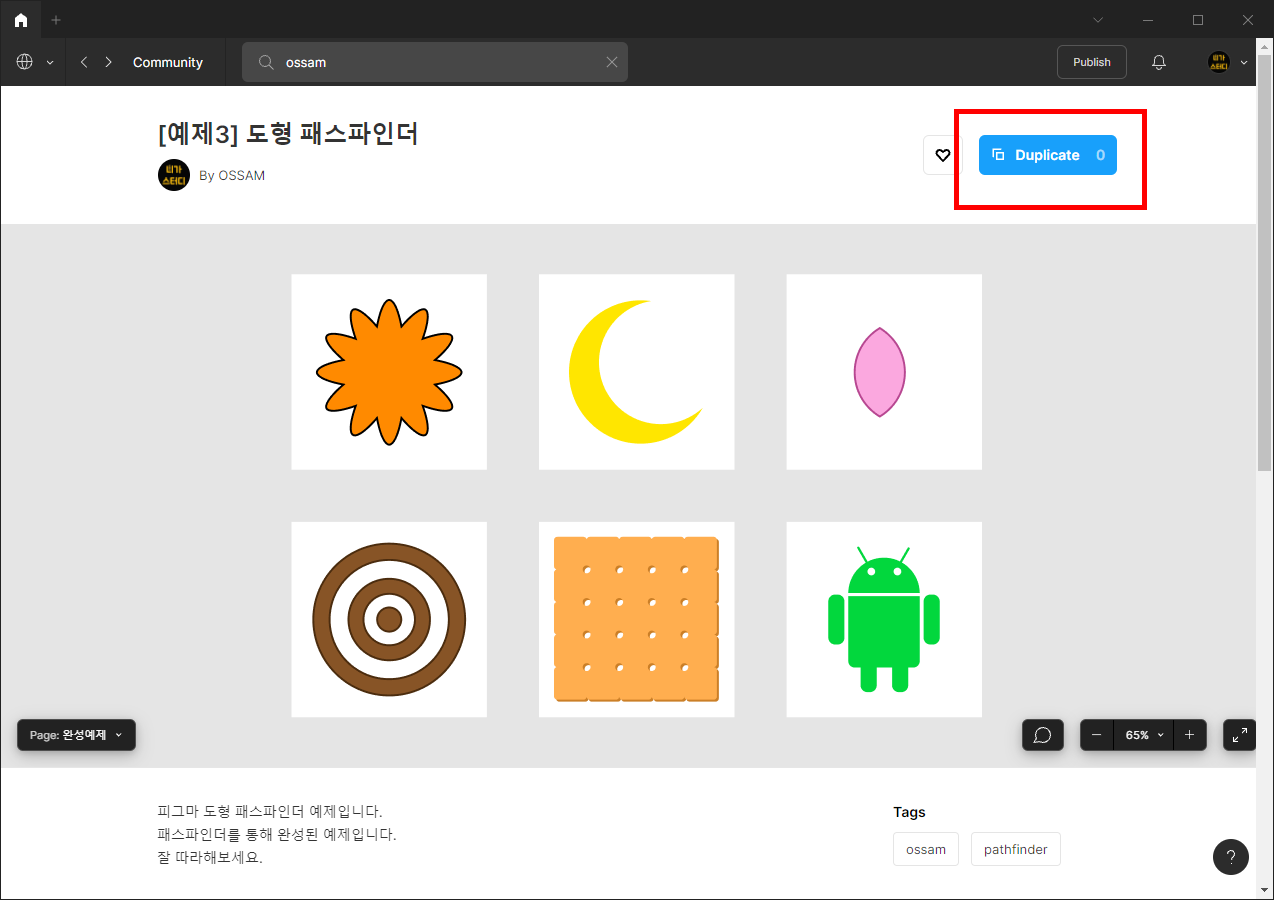
Task: Open the Home tab icon
Action: 21,20
